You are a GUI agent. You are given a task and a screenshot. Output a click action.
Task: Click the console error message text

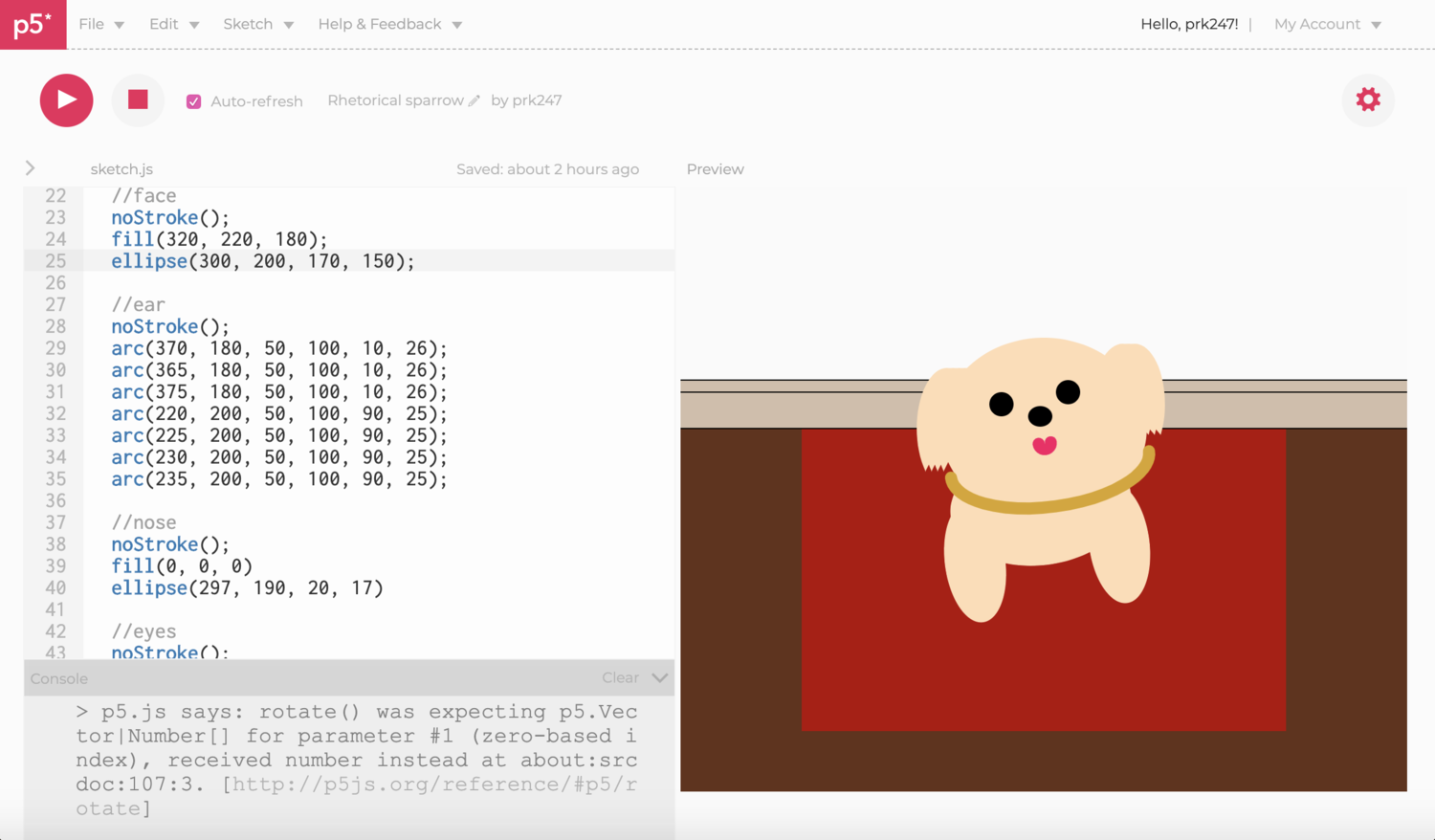[356, 760]
